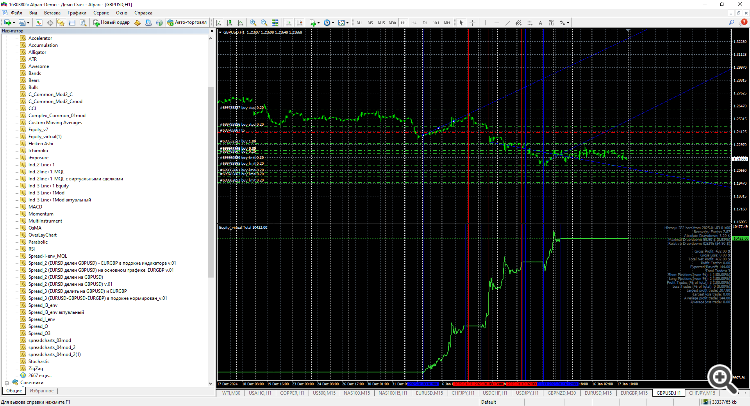Select the horizontal line drawing tool
Viewport: 750px width, 406px height.
point(496,22)
